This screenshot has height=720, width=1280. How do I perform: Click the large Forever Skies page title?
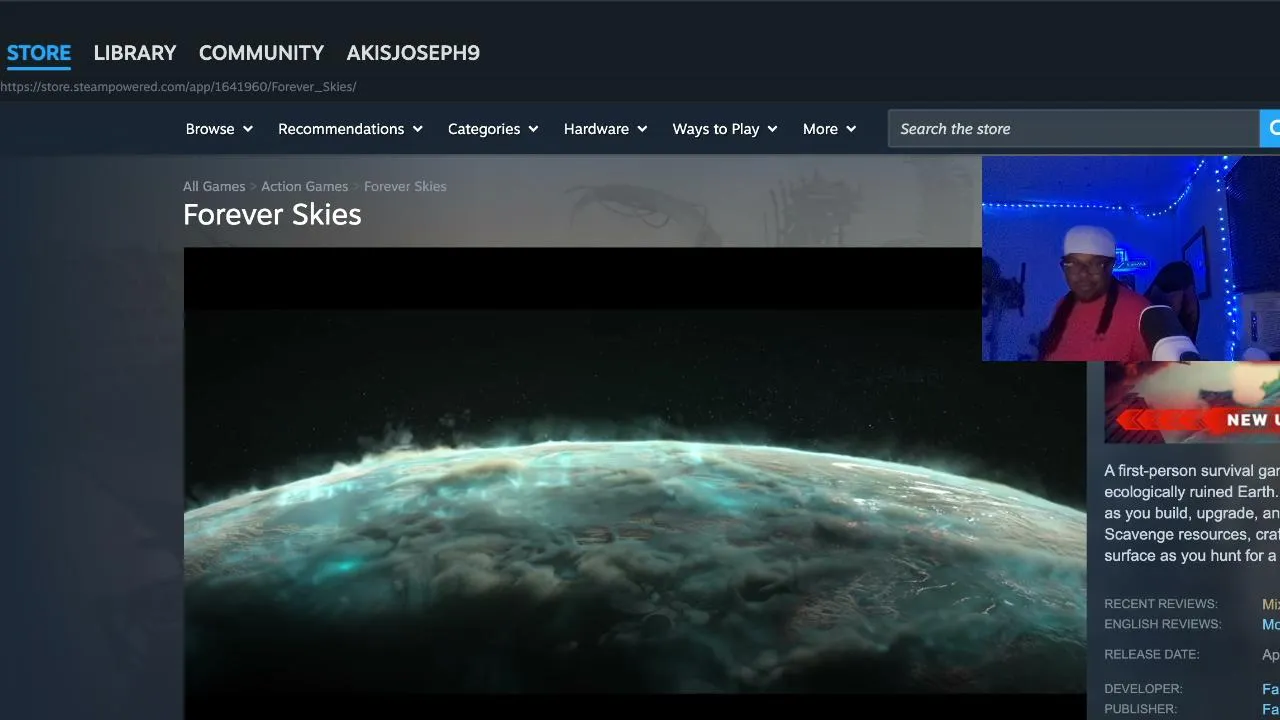(272, 215)
